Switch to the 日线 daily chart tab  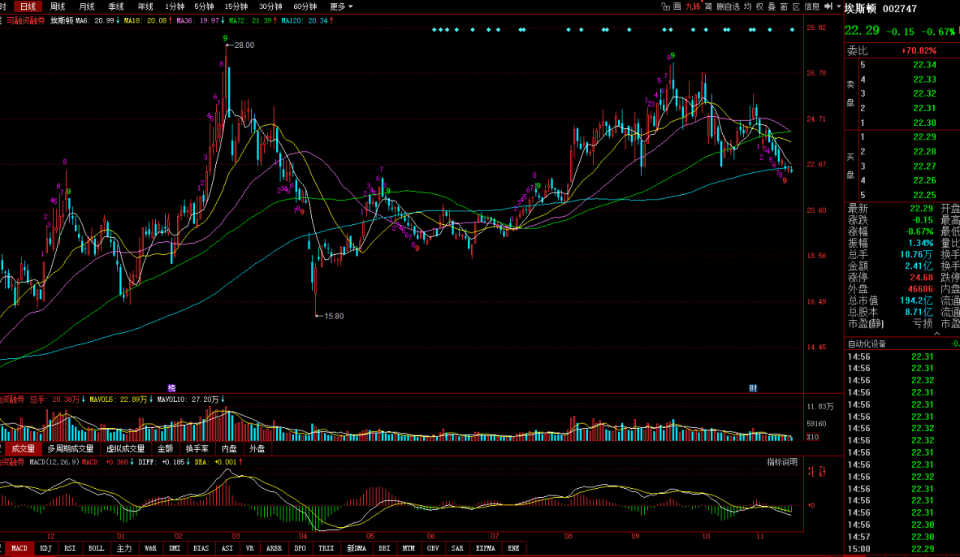click(x=28, y=7)
